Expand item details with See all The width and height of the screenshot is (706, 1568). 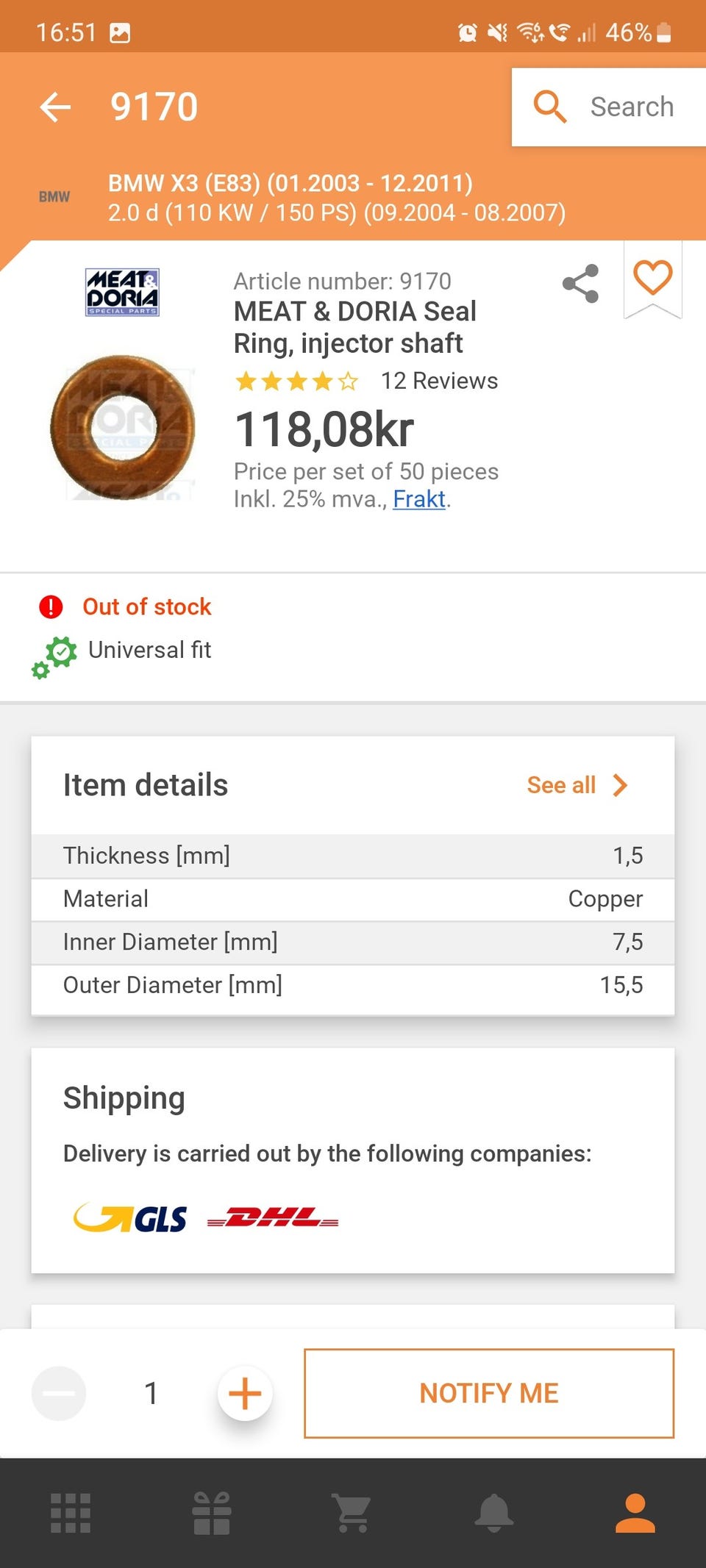click(x=578, y=785)
